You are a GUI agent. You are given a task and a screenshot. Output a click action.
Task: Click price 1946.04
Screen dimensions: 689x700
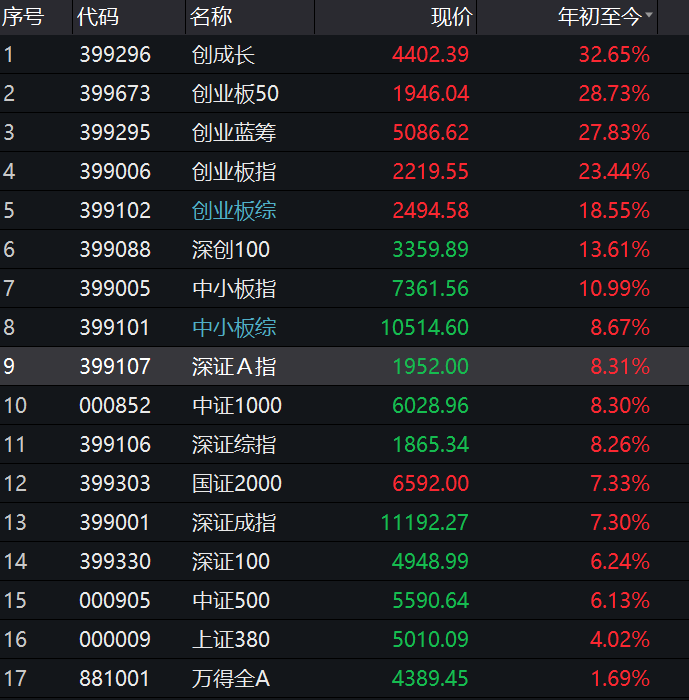pos(431,94)
